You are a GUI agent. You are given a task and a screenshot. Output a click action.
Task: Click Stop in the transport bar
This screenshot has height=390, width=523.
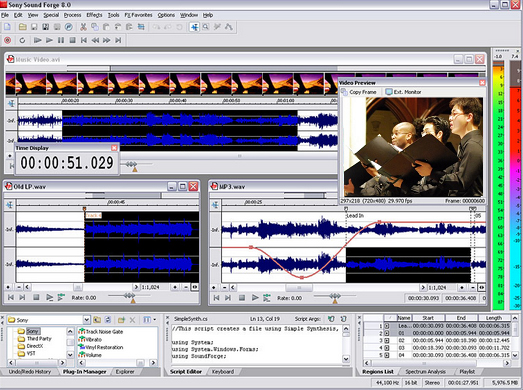coord(72,40)
